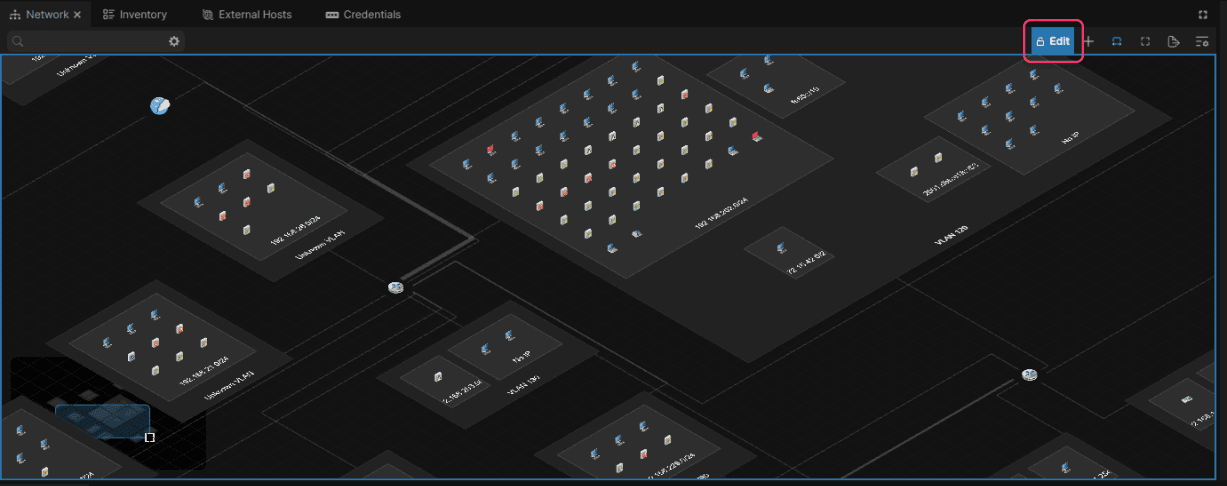This screenshot has height=486, width=1227.
Task: Click the map search input field
Action: tap(95, 41)
